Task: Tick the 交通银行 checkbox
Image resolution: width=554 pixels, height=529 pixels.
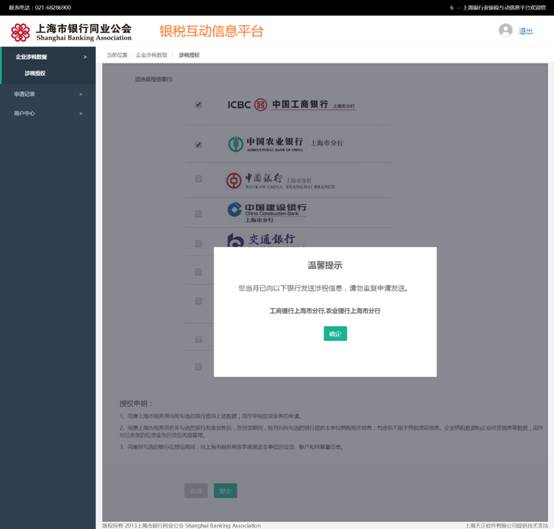Action: click(x=199, y=244)
